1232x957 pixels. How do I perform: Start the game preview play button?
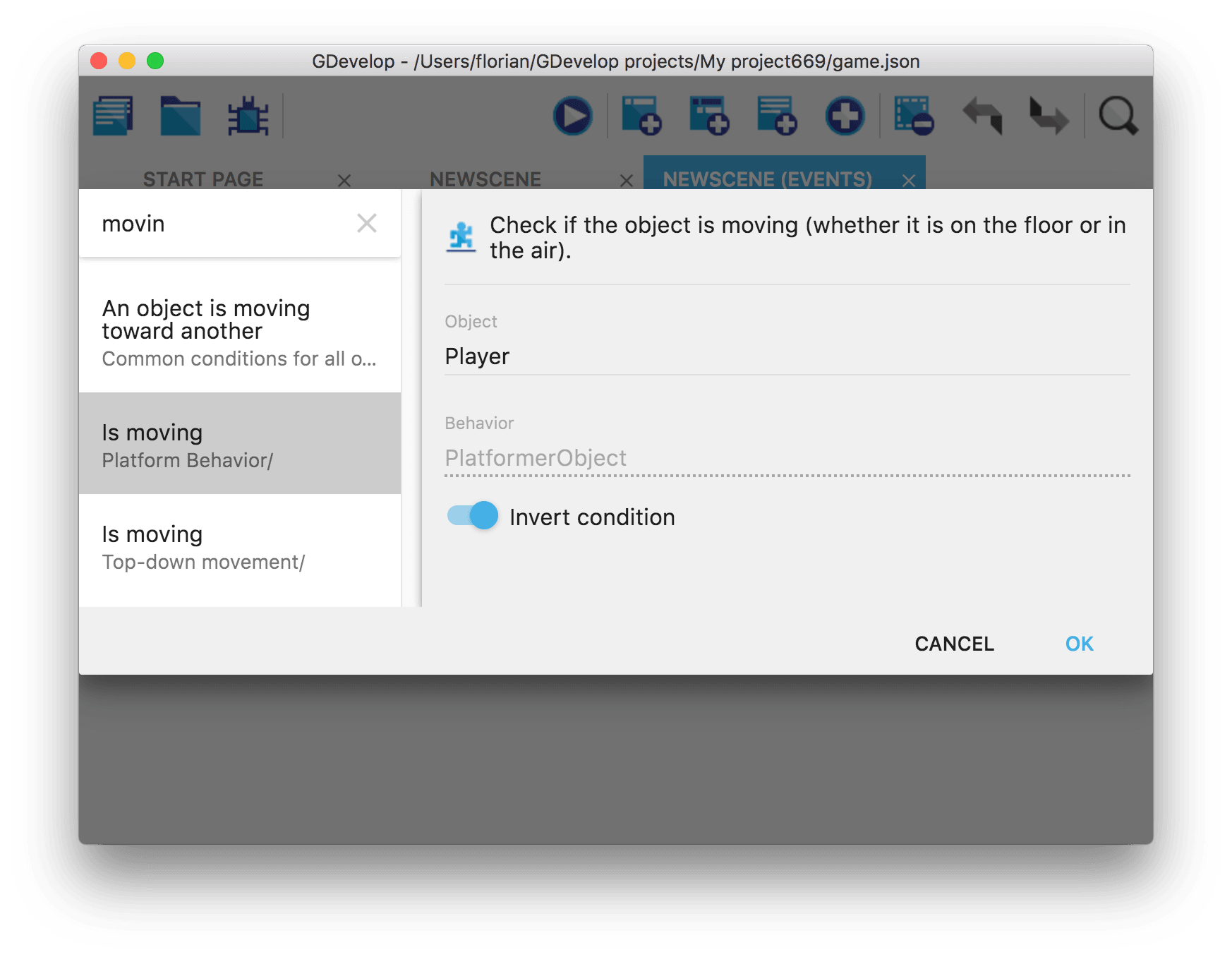pyautogui.click(x=572, y=116)
